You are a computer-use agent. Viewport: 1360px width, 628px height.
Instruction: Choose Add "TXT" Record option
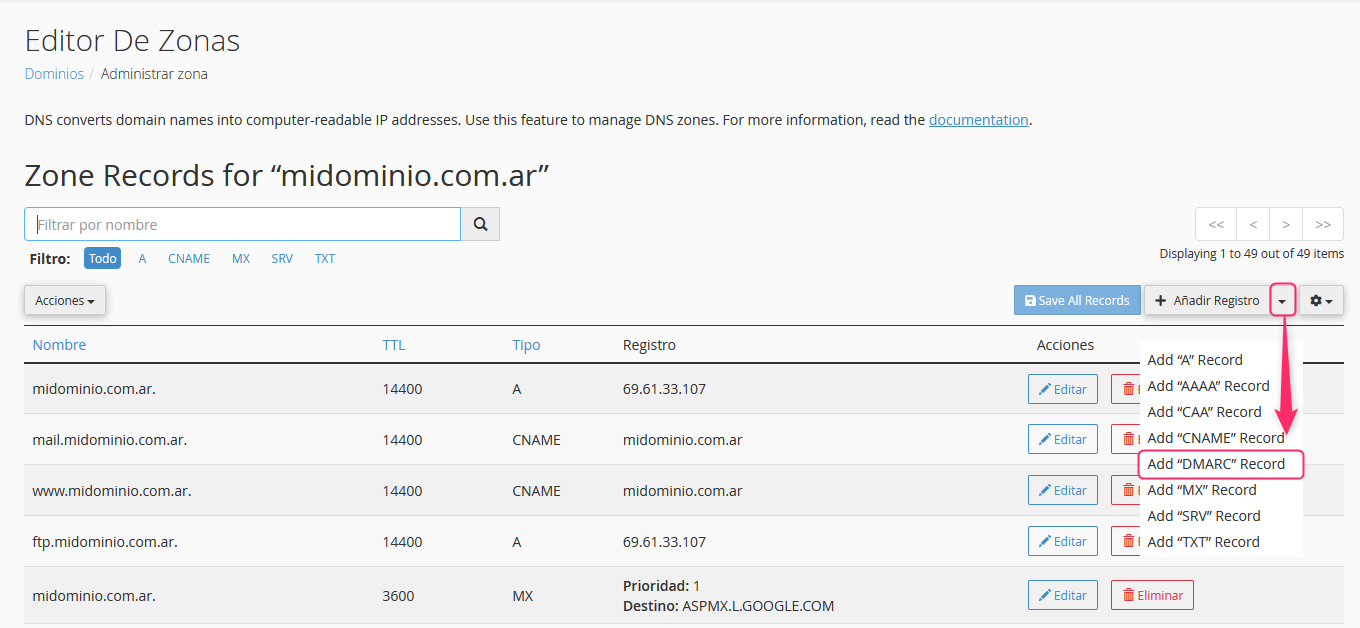coord(1203,542)
